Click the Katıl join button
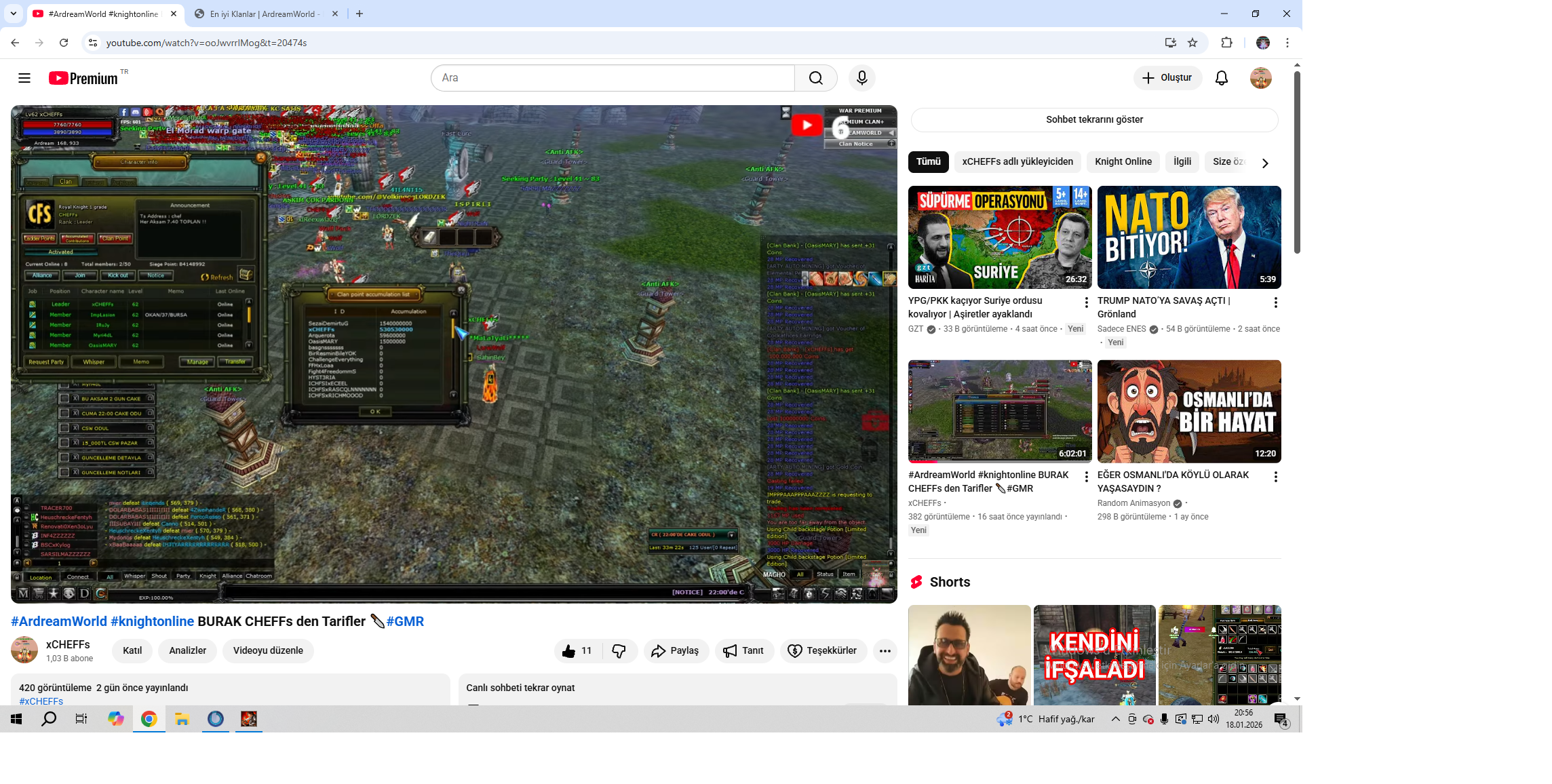 click(x=132, y=650)
